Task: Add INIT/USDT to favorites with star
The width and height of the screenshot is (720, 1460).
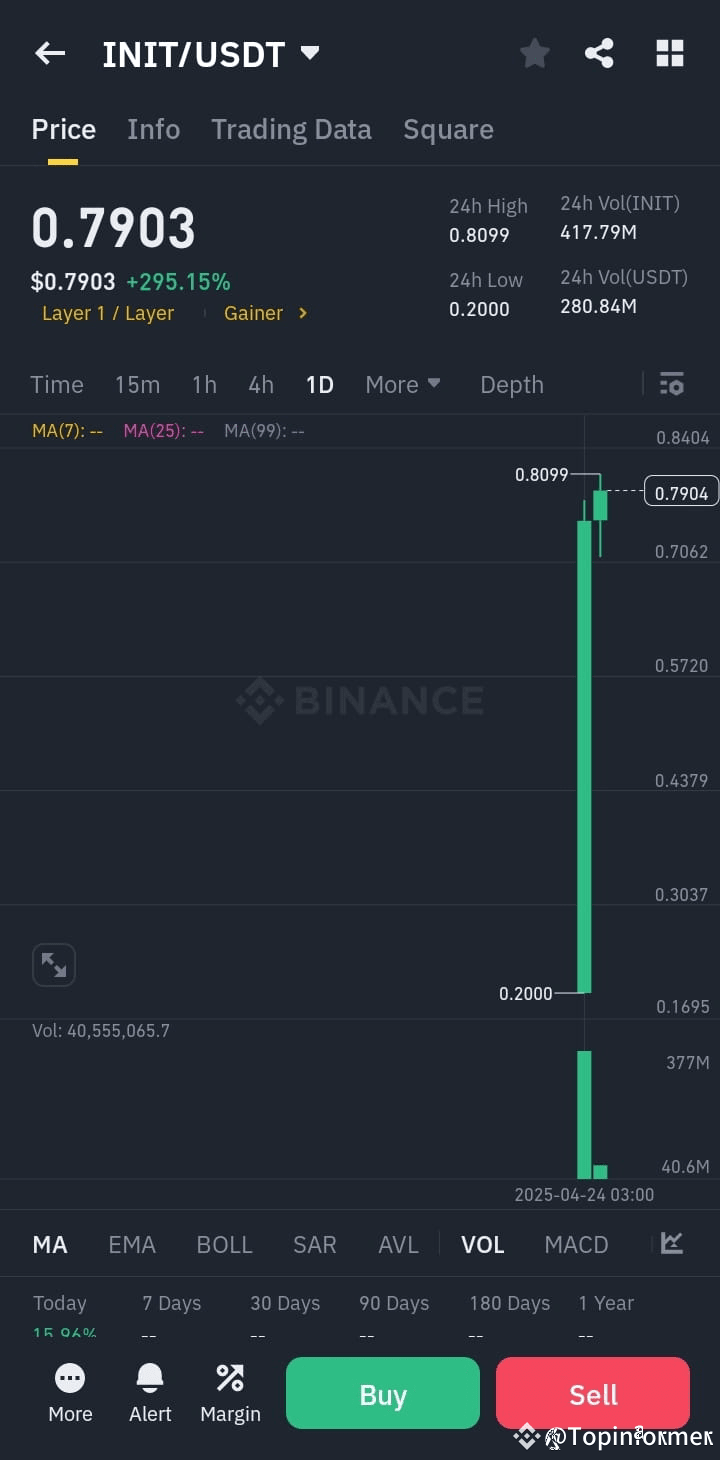Action: [535, 54]
